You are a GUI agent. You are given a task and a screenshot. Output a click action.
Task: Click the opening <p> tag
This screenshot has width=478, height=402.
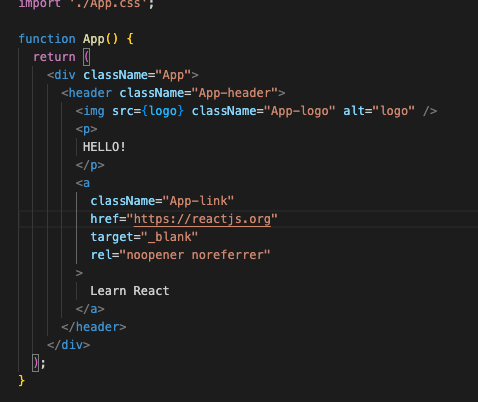point(86,129)
